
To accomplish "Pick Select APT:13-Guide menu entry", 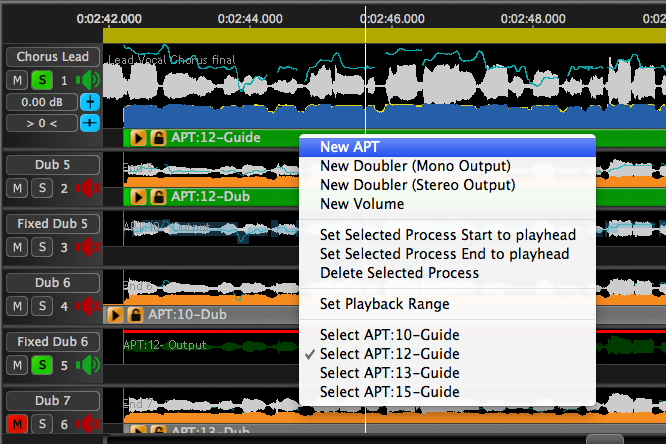I will coord(389,373).
